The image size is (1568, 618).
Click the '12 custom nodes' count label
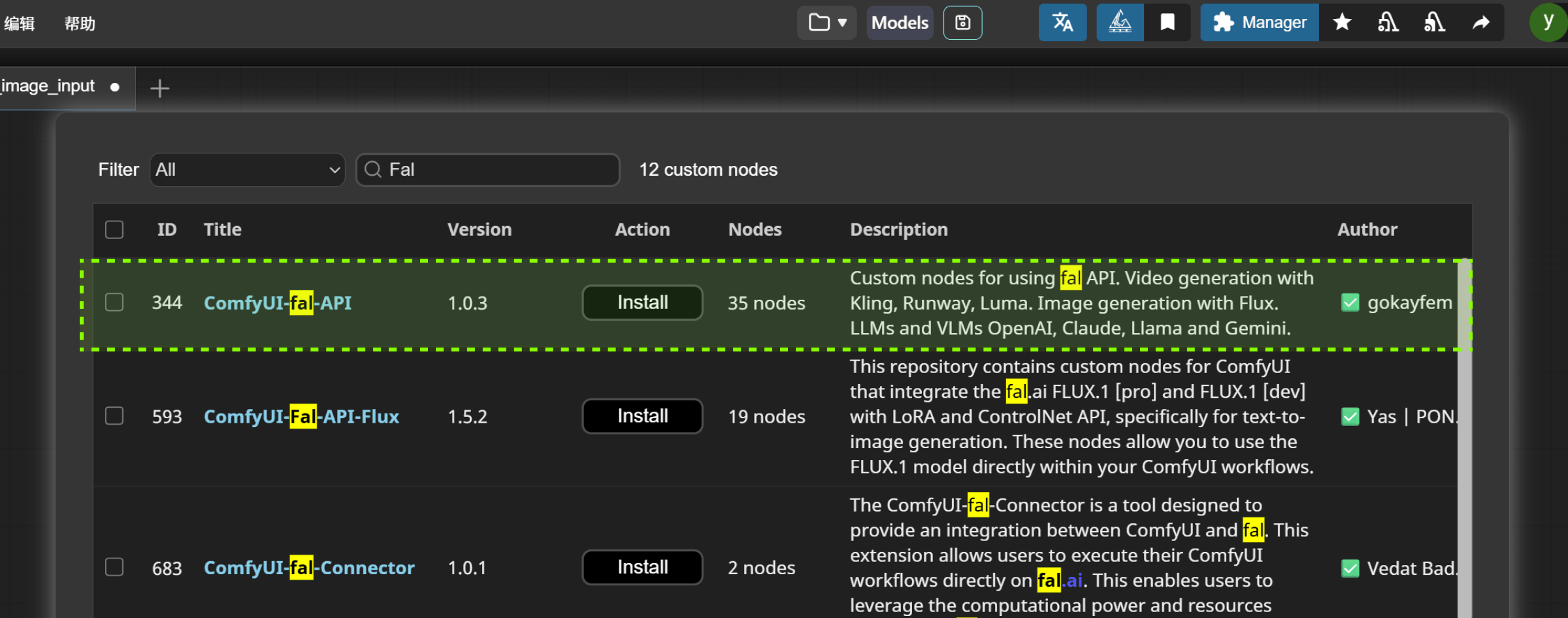(x=708, y=170)
